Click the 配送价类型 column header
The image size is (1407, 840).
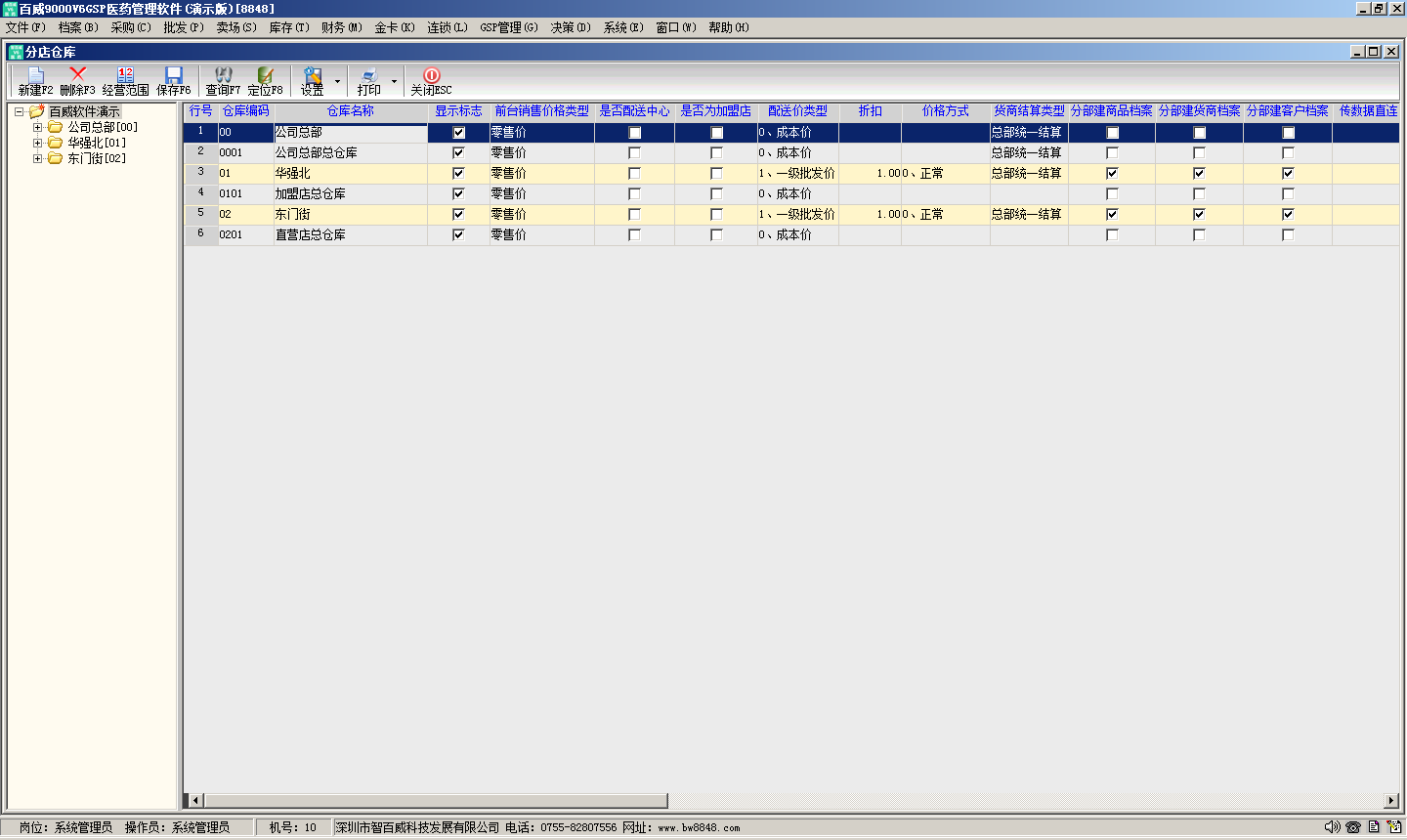coord(797,111)
